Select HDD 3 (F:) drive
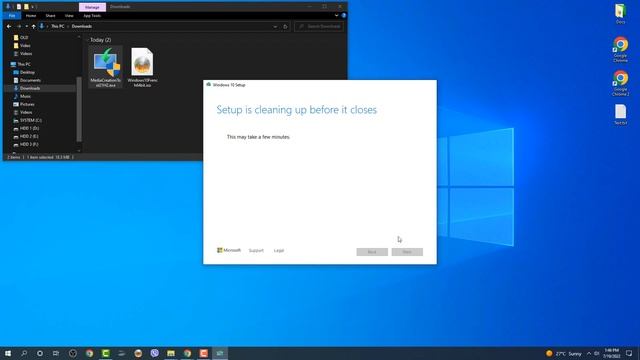The image size is (640, 360). point(29,144)
